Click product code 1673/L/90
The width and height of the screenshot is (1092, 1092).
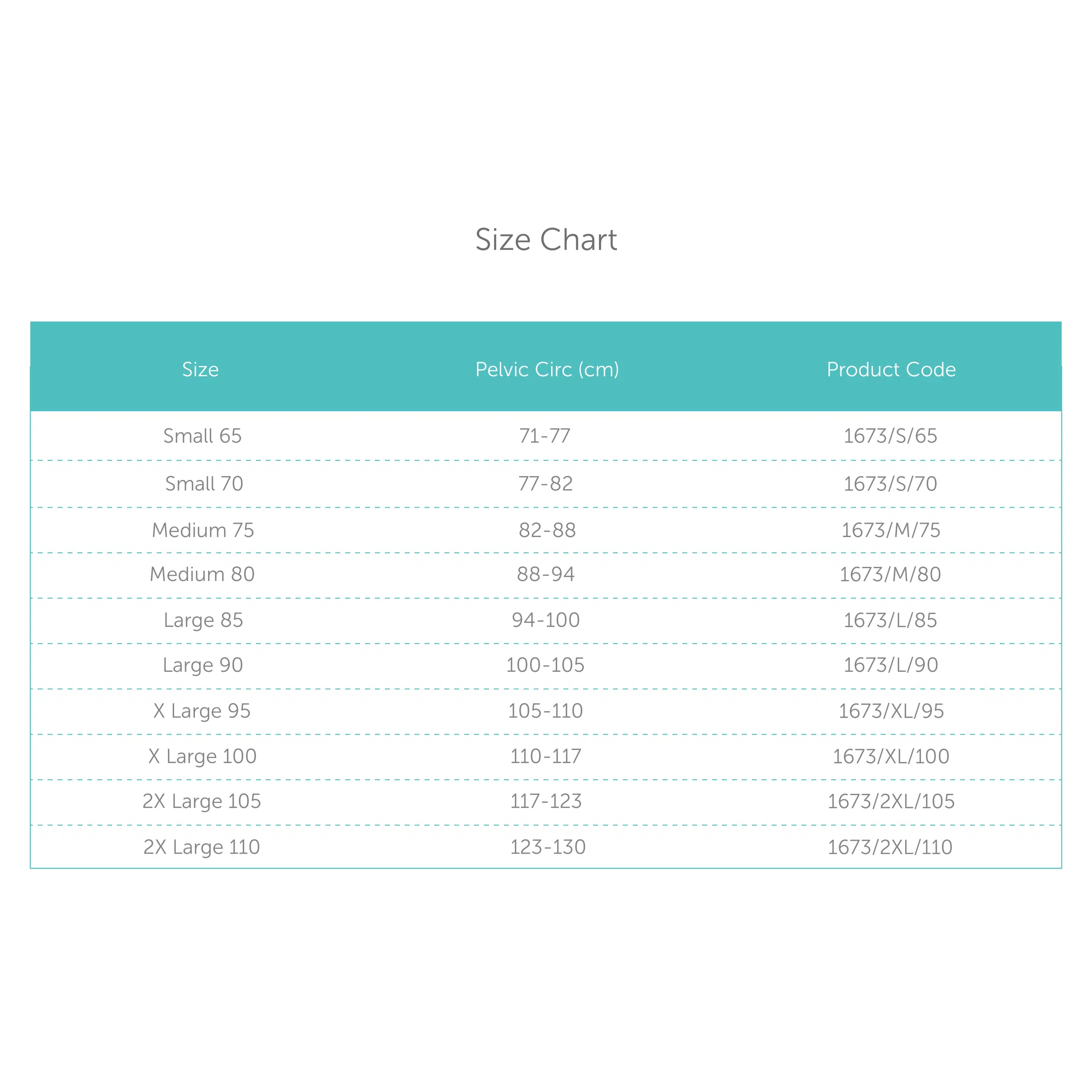click(x=891, y=665)
